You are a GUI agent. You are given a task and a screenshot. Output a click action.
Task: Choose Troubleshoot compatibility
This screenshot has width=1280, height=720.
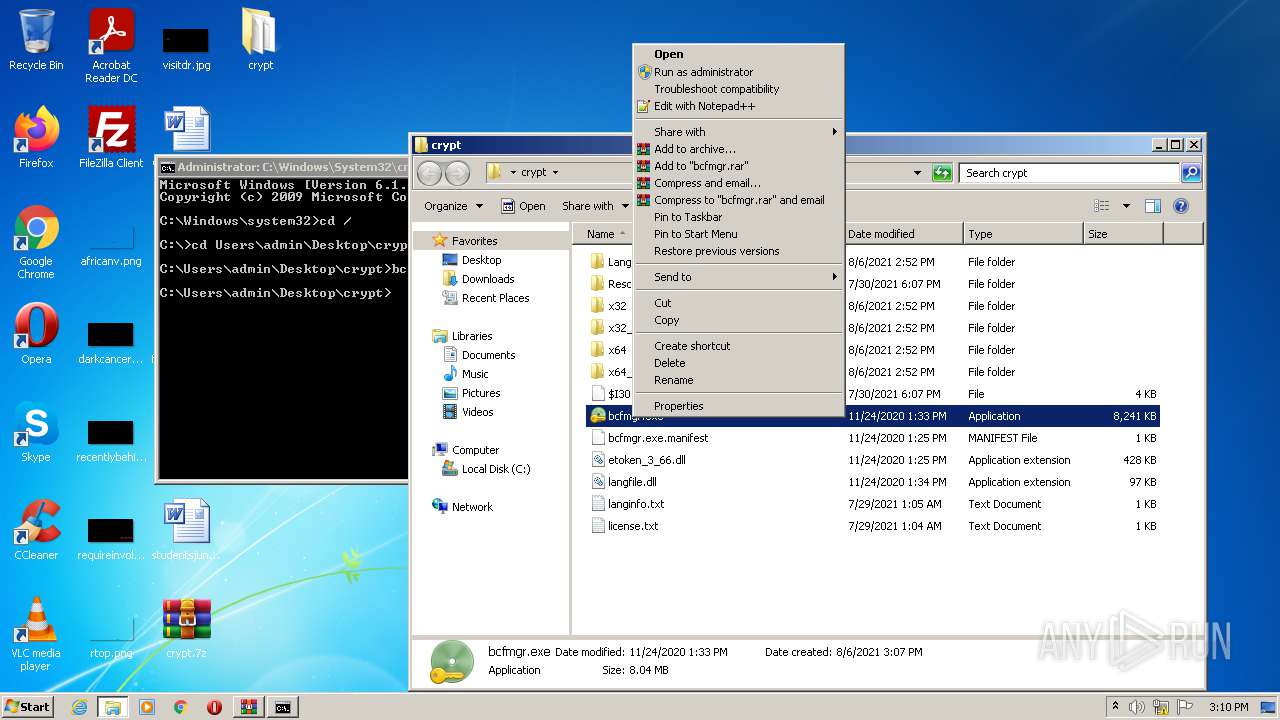(x=738, y=89)
